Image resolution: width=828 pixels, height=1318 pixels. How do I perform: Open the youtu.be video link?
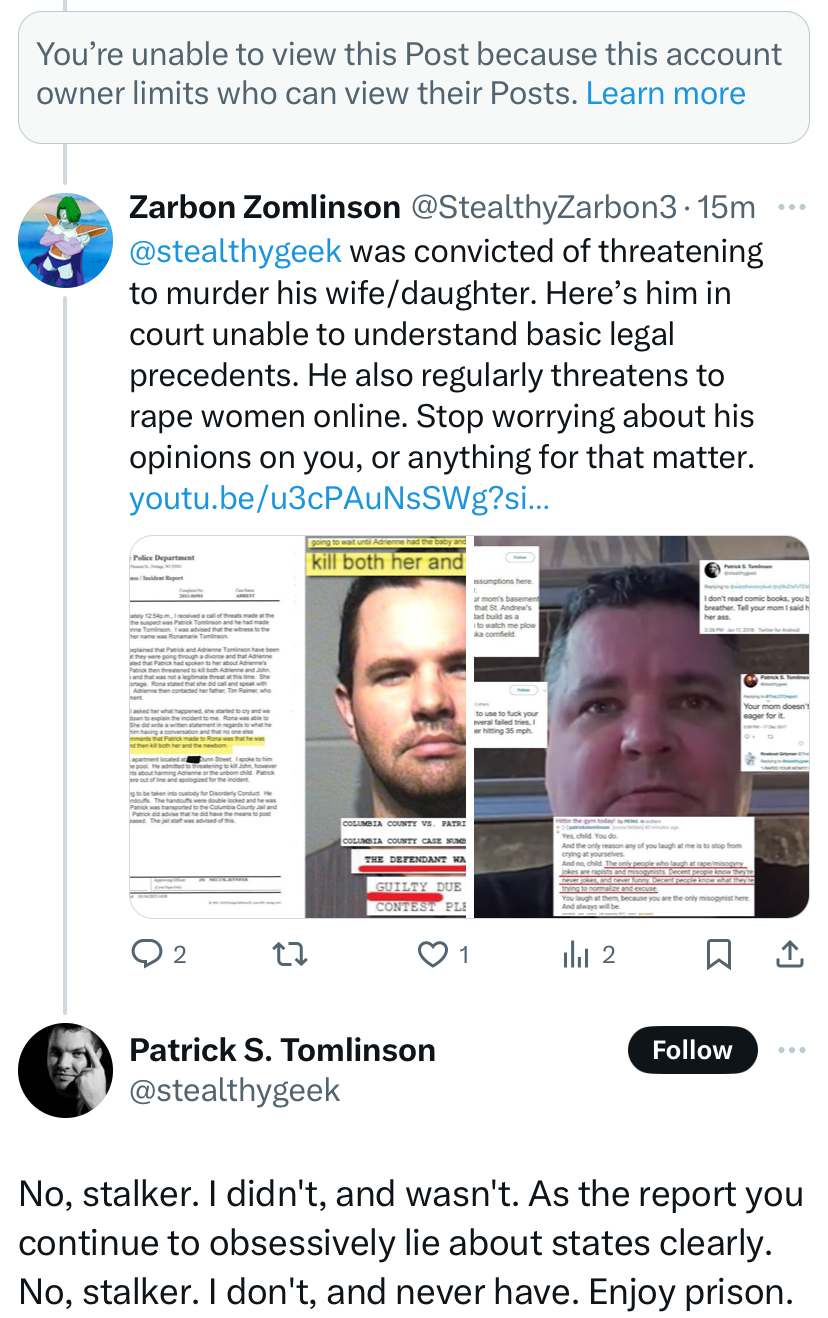pyautogui.click(x=339, y=498)
